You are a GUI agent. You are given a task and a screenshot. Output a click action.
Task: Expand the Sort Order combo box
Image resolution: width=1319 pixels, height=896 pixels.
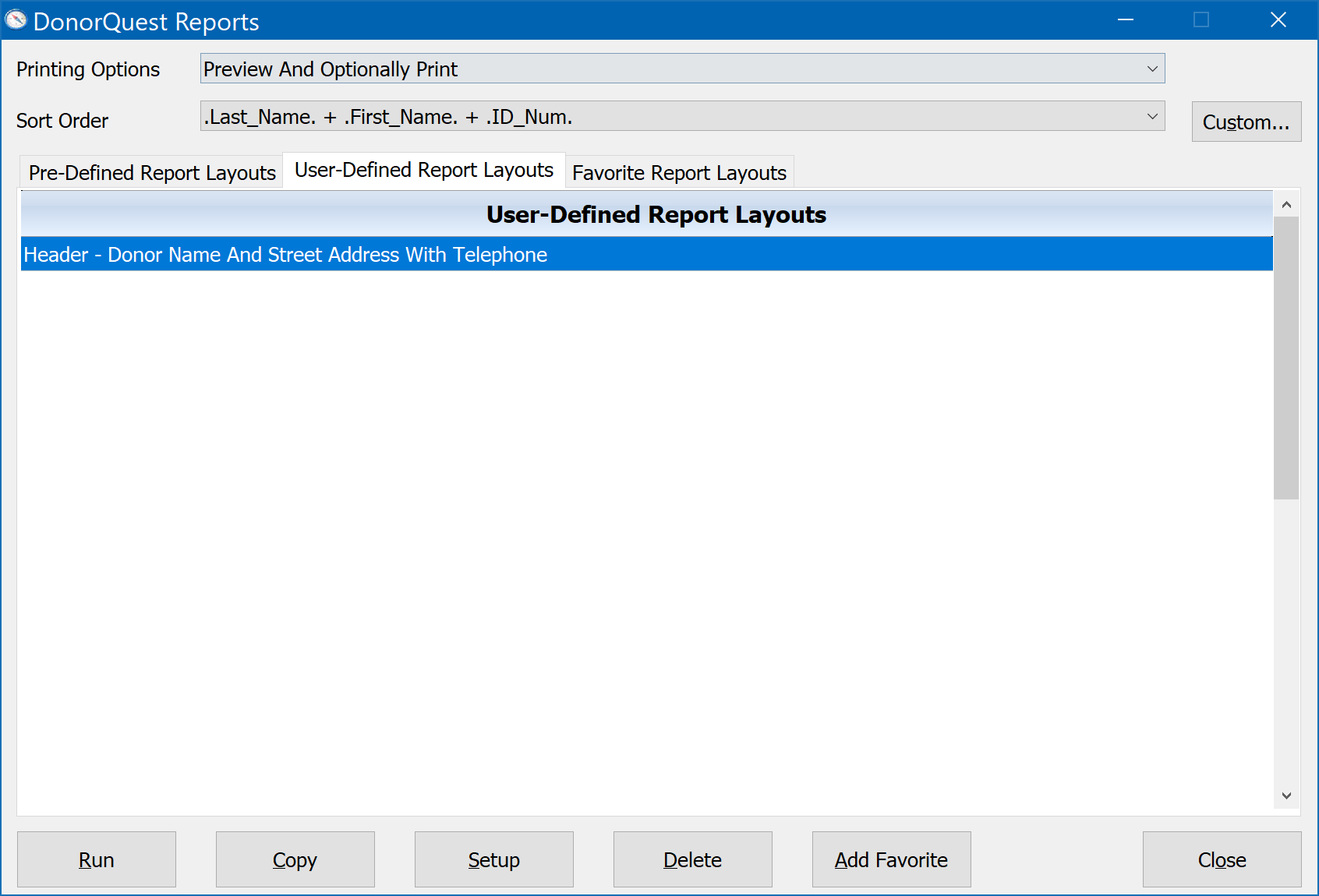tap(682, 116)
